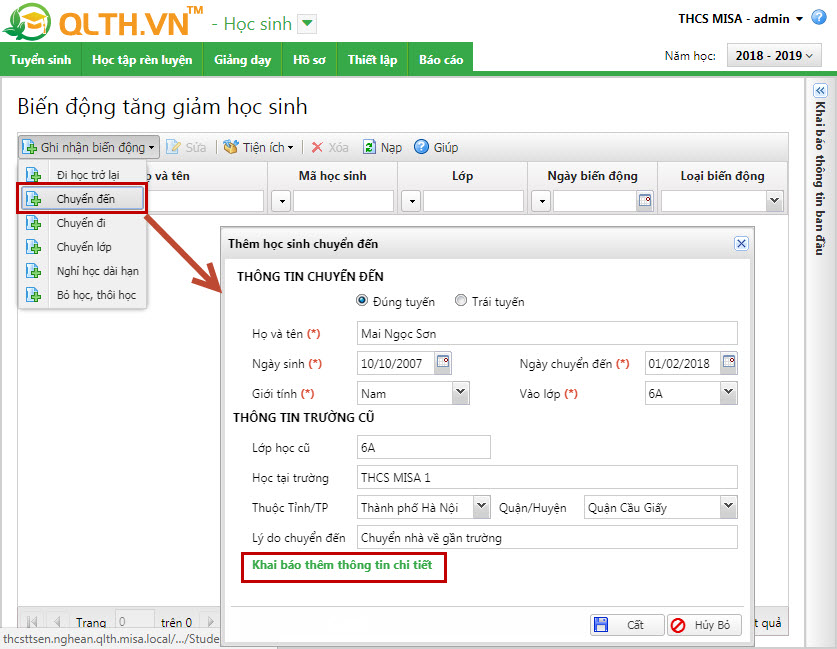
Task: Click Khai báo thêm thông tin chi tiết link
Action: click(x=342, y=565)
